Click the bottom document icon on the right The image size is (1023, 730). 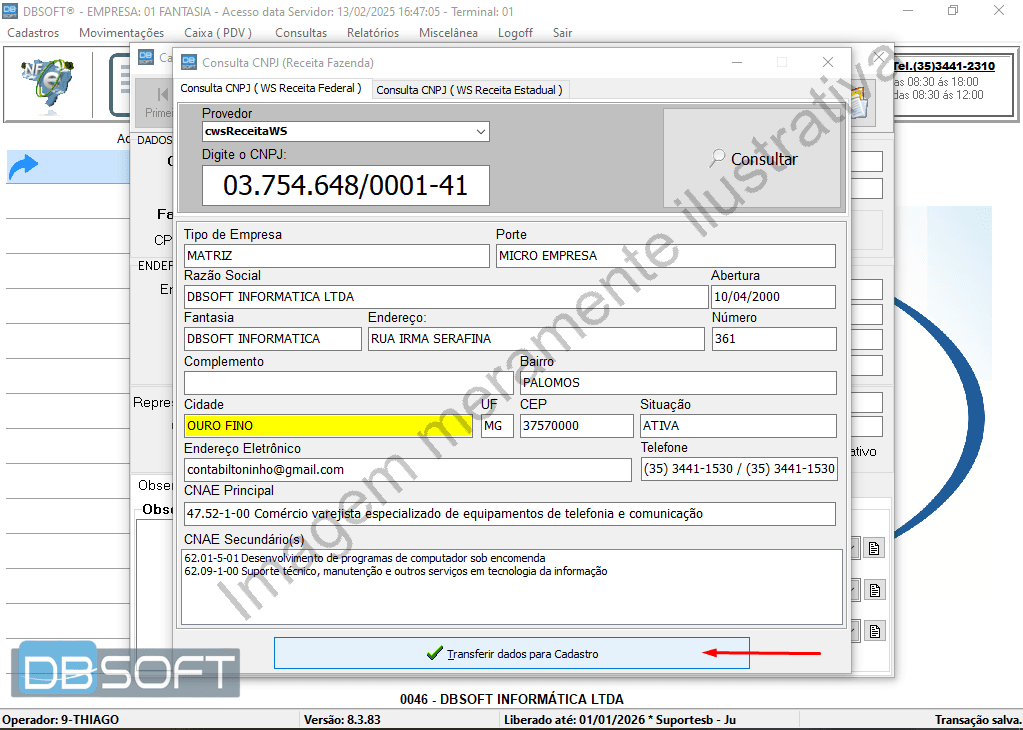click(874, 631)
